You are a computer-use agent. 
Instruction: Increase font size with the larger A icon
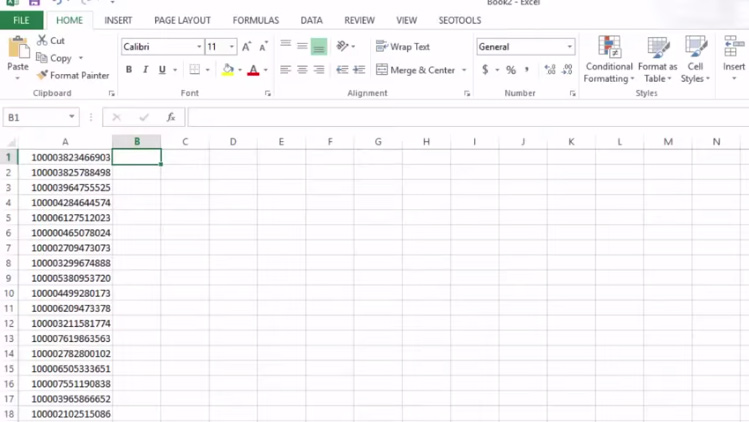pos(246,46)
